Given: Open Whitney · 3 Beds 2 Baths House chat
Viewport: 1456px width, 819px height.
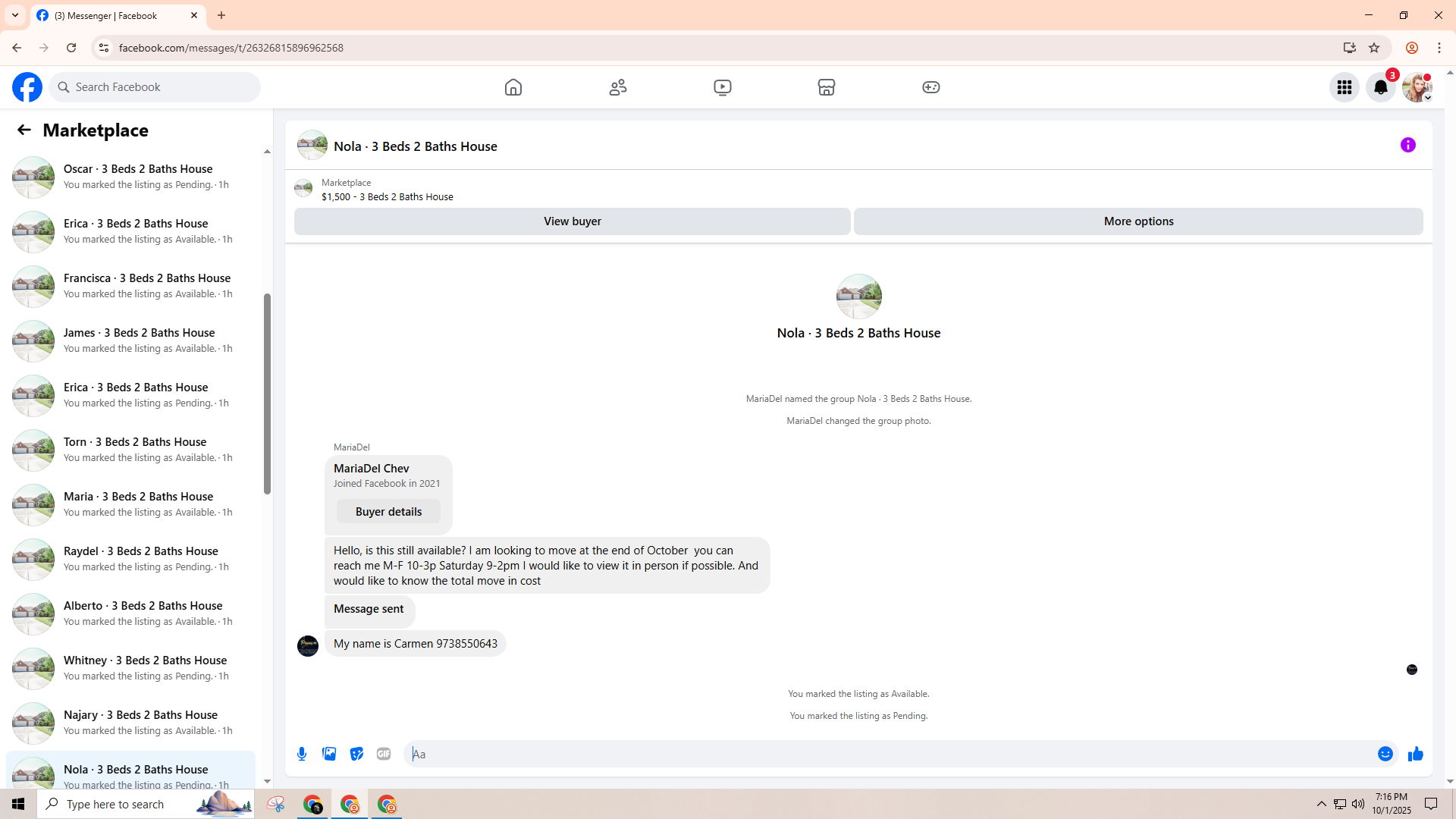Looking at the screenshot, I should [130, 668].
